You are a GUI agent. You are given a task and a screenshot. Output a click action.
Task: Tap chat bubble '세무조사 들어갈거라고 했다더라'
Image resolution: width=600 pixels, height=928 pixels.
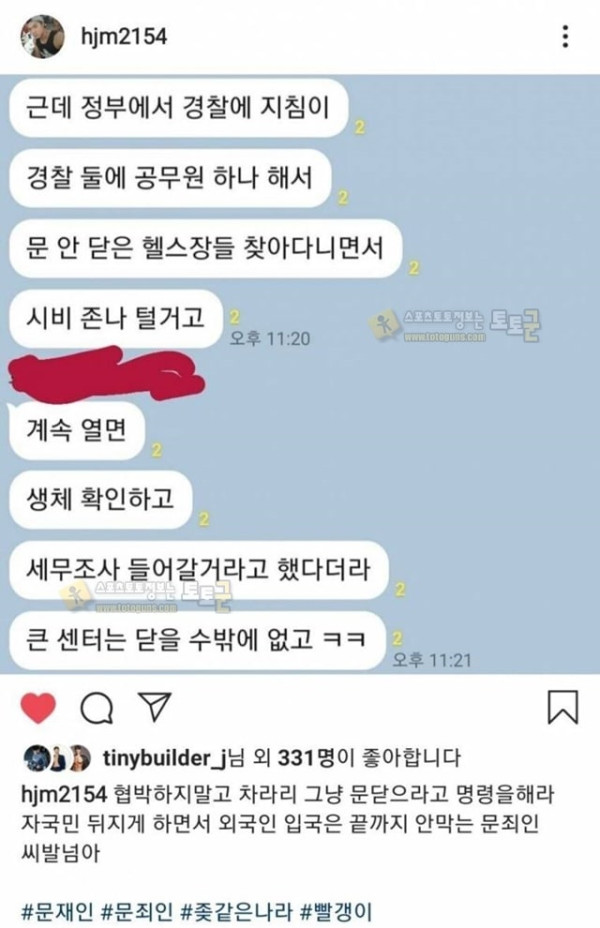pos(199,570)
